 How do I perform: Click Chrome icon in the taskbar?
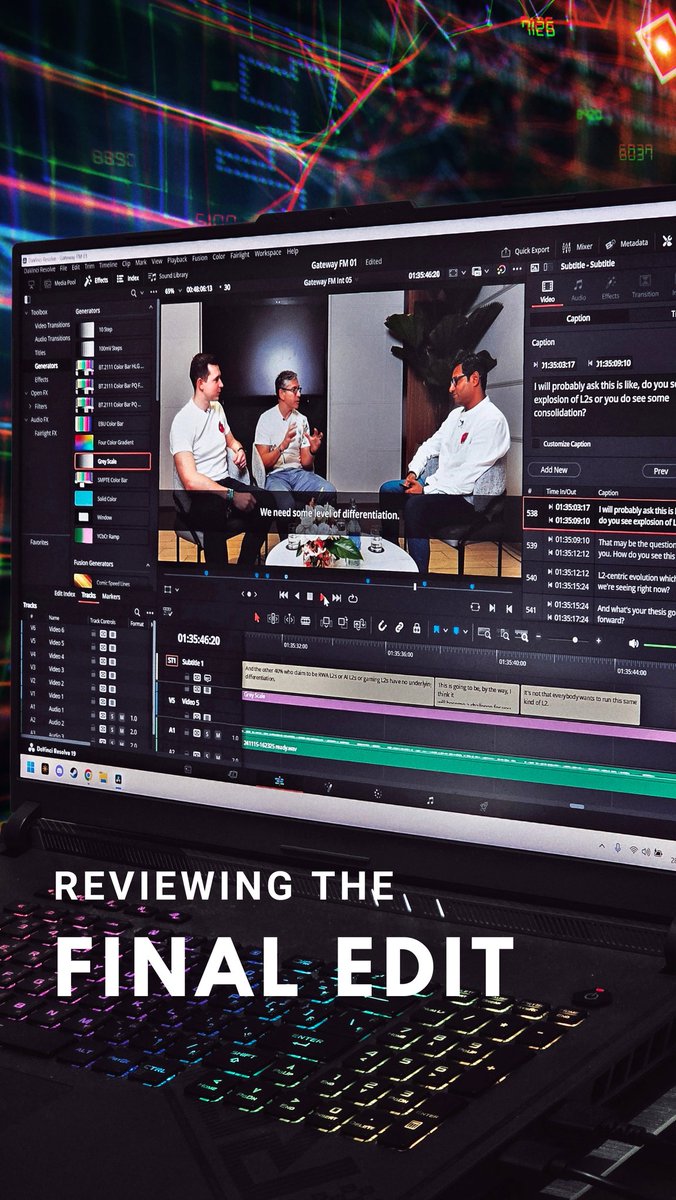[x=88, y=773]
